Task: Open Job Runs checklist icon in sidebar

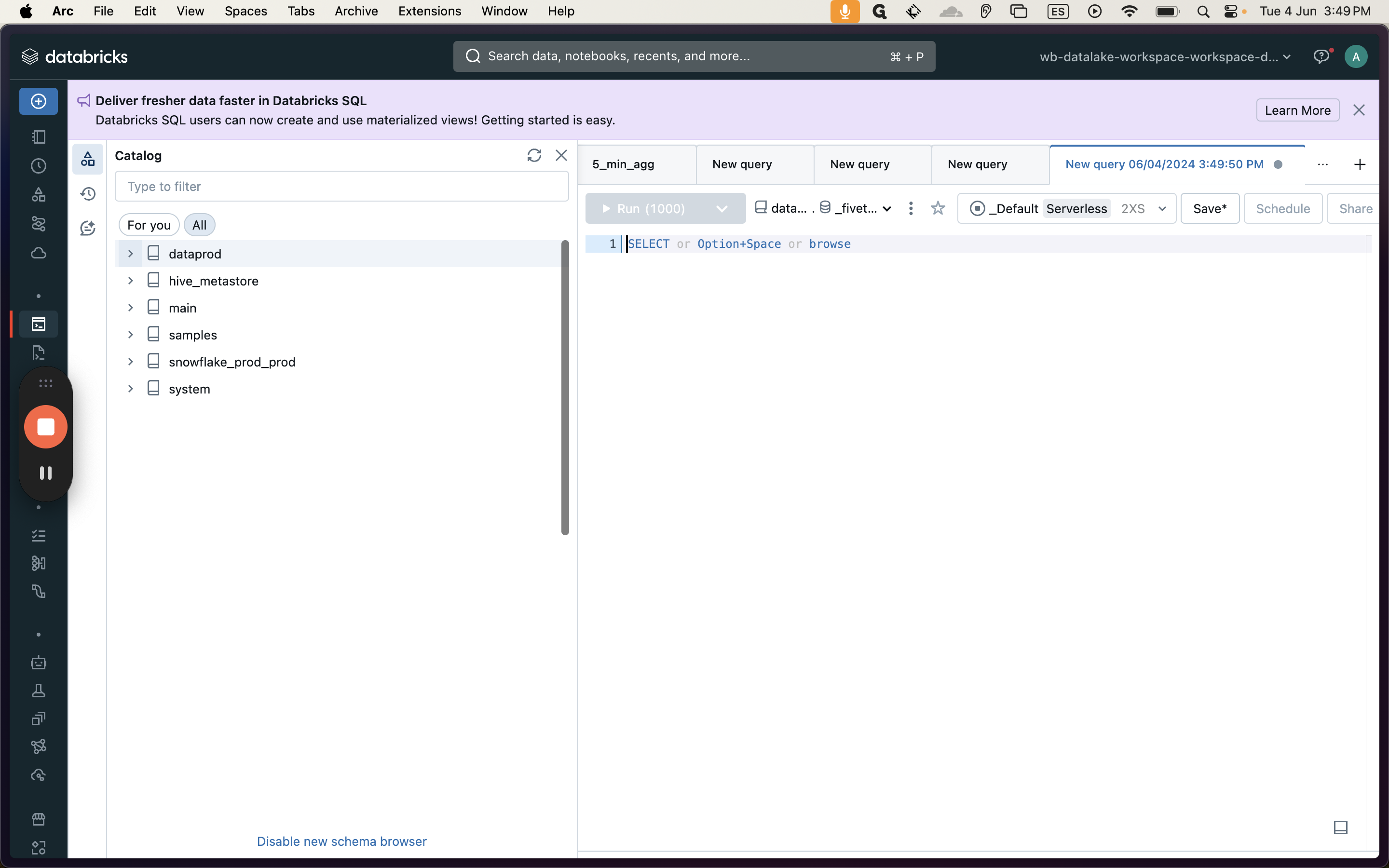Action: [39, 535]
